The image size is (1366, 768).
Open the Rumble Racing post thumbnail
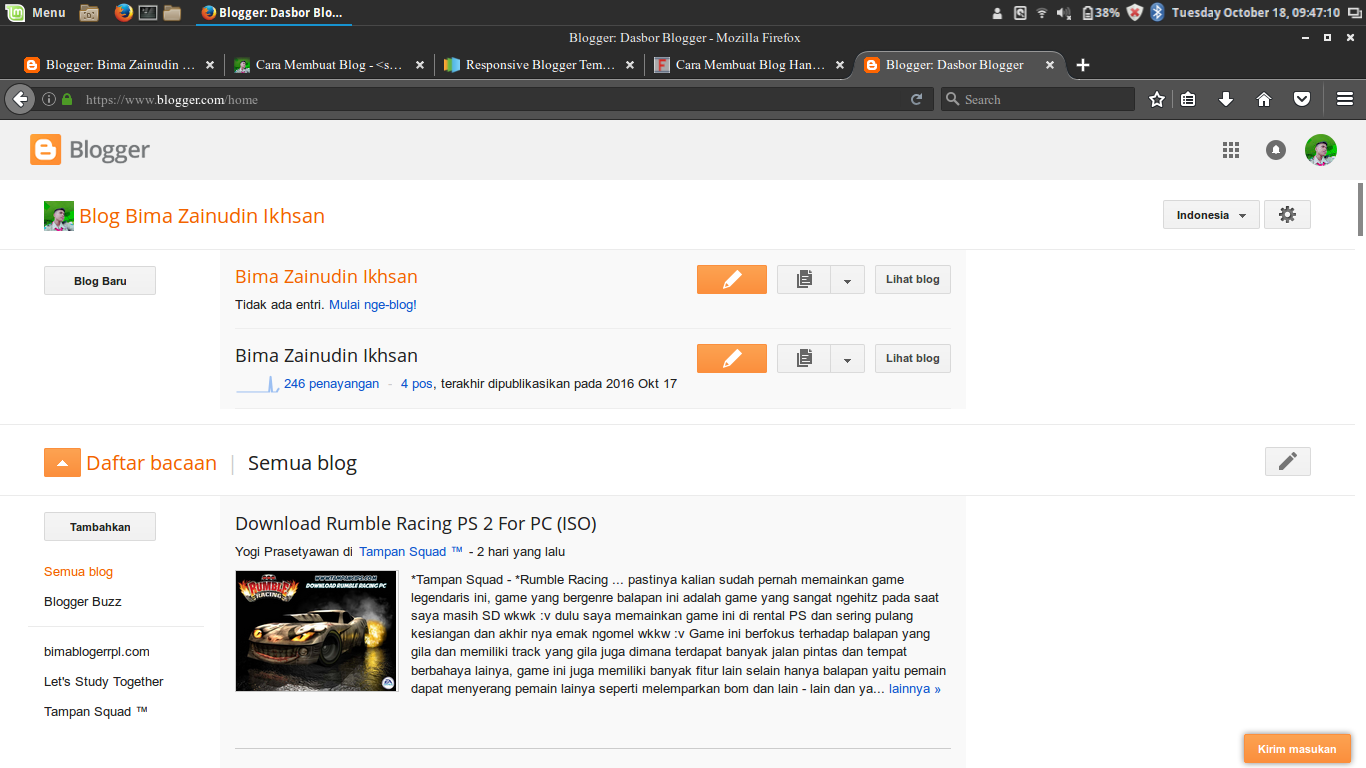click(x=316, y=631)
